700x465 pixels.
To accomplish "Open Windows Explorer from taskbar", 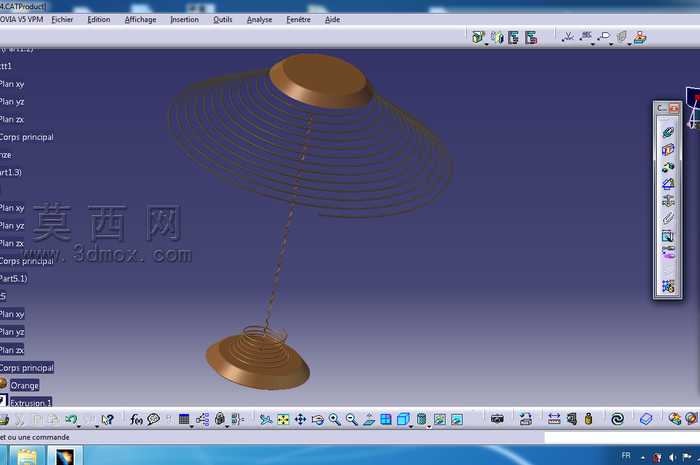I will pyautogui.click(x=27, y=456).
